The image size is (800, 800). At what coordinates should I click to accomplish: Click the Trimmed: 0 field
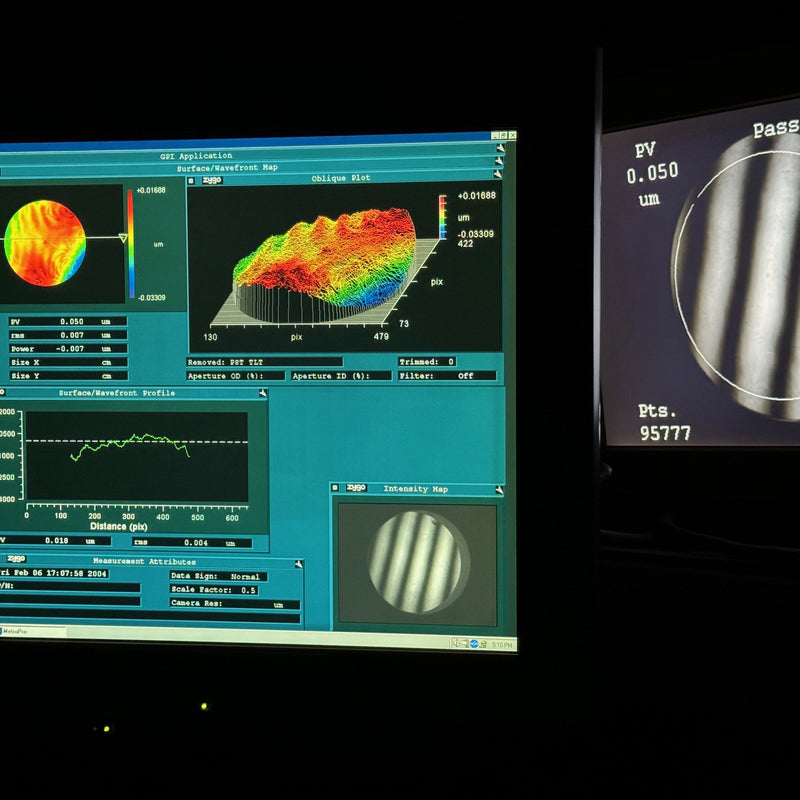pos(427,362)
